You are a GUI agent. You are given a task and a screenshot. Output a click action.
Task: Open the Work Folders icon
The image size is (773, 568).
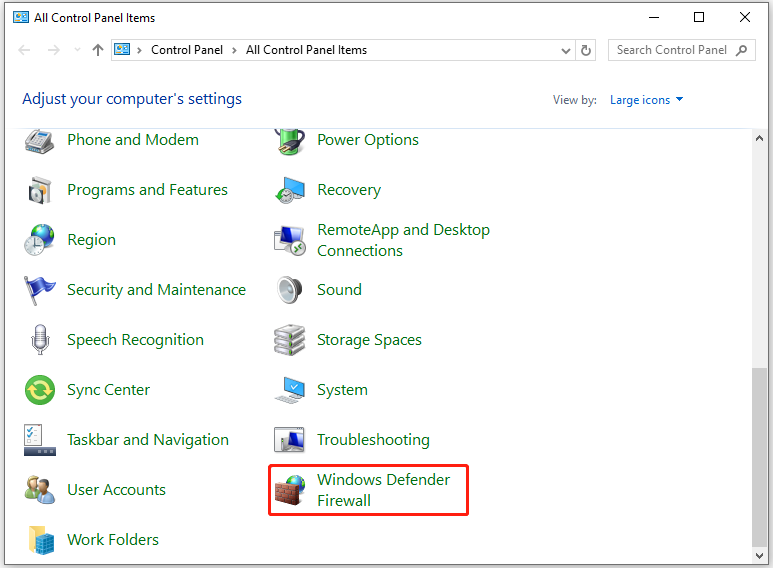click(x=41, y=540)
